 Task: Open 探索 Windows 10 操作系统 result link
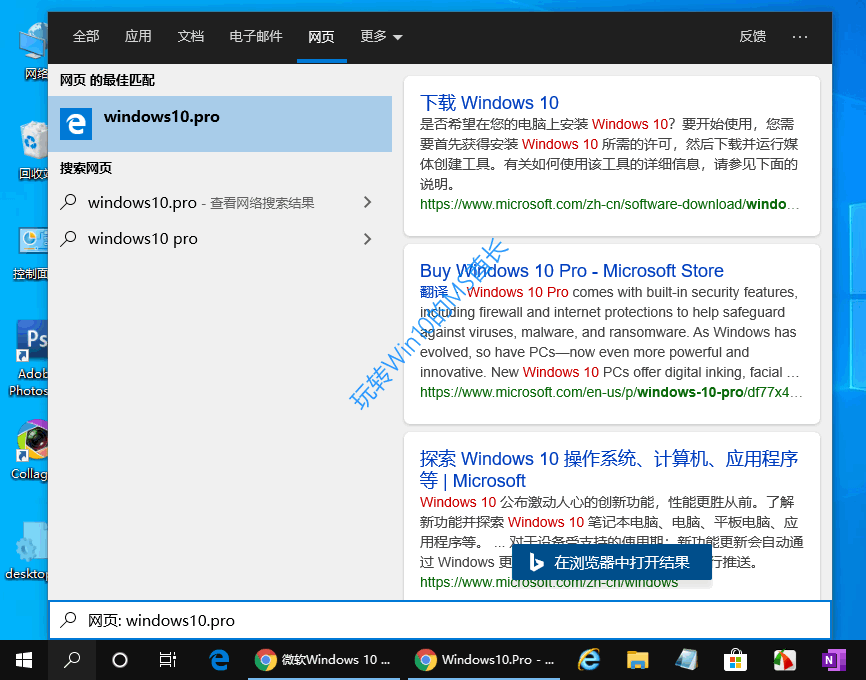point(609,470)
